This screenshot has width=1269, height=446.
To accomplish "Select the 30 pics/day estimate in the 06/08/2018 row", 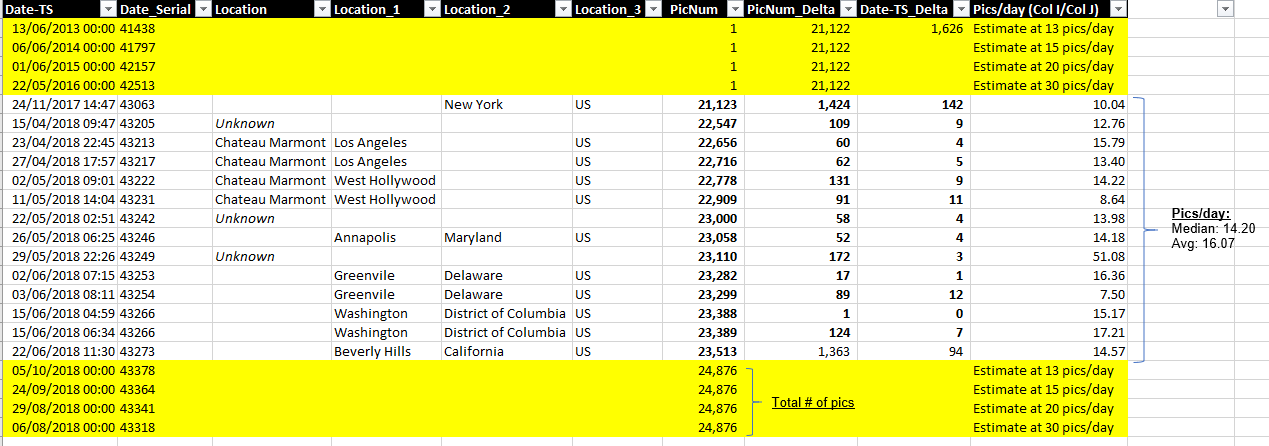I will [1047, 428].
